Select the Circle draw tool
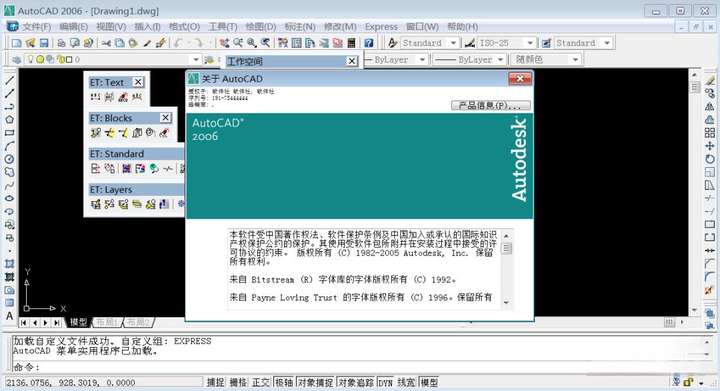The height and width of the screenshot is (391, 720). (x=9, y=159)
